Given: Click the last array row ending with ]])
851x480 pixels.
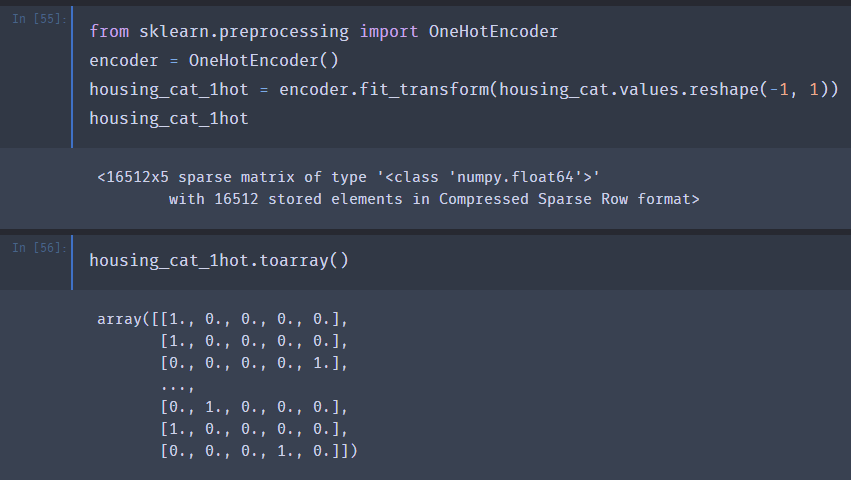Looking at the screenshot, I should coord(259,451).
